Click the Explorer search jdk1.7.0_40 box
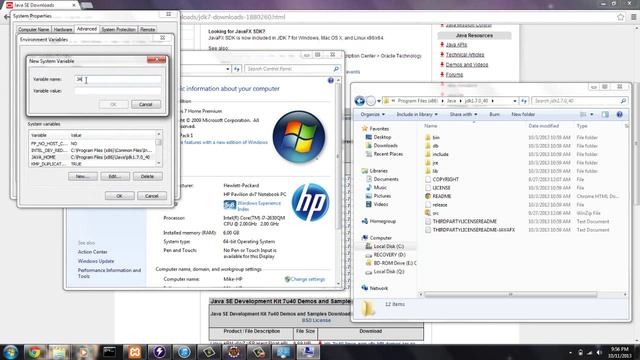 point(580,101)
